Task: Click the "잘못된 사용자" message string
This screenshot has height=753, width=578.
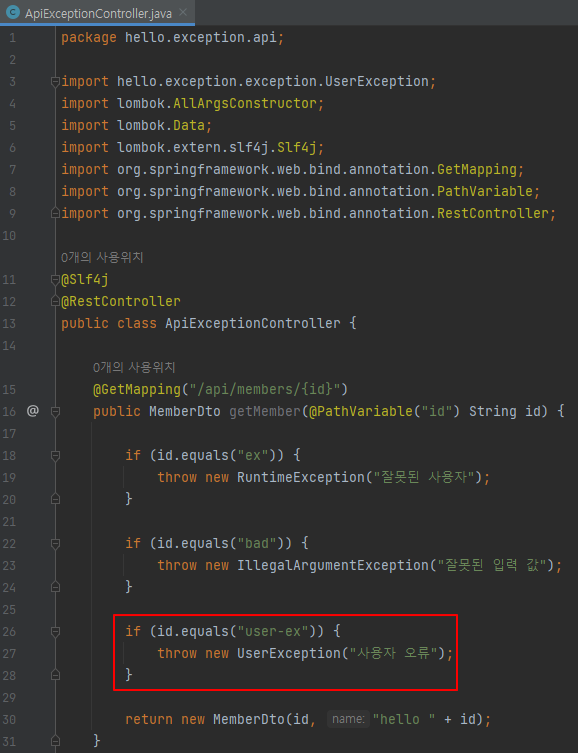Action: point(423,477)
